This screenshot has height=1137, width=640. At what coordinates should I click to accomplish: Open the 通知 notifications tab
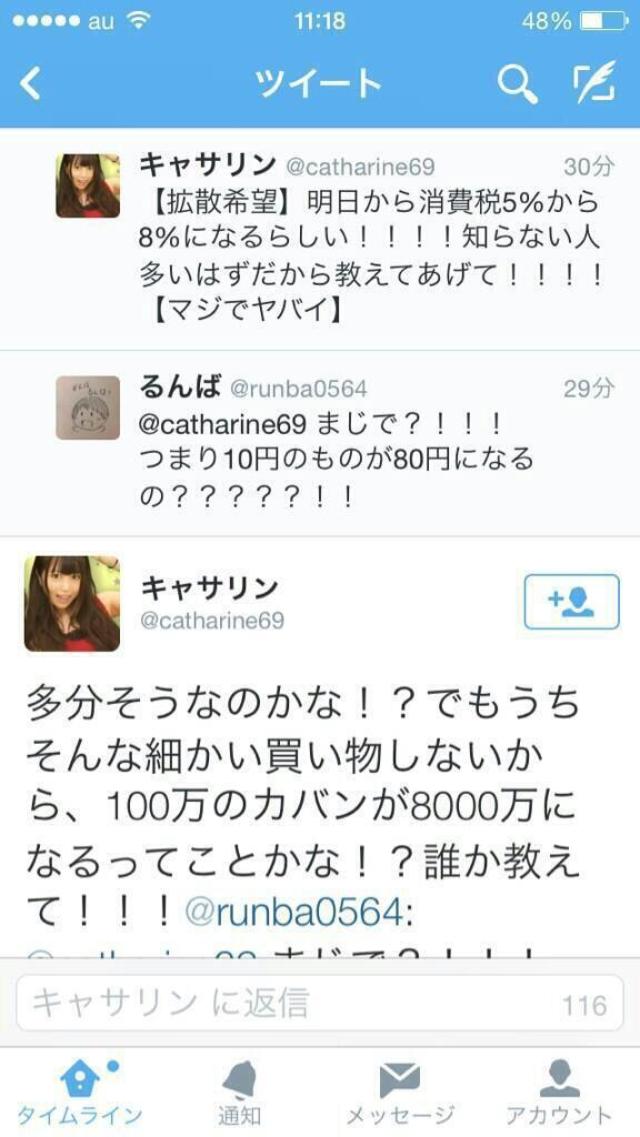(x=240, y=1093)
